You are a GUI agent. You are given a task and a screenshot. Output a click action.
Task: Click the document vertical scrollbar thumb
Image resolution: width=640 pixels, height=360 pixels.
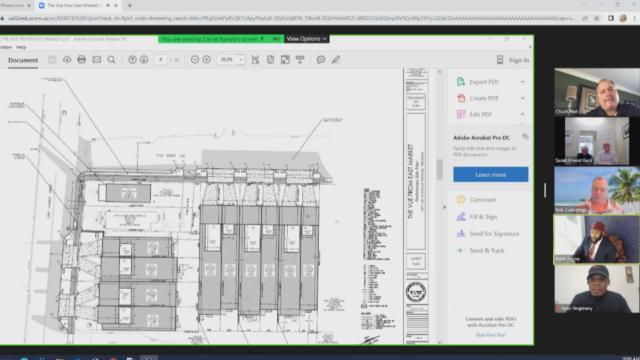click(440, 169)
